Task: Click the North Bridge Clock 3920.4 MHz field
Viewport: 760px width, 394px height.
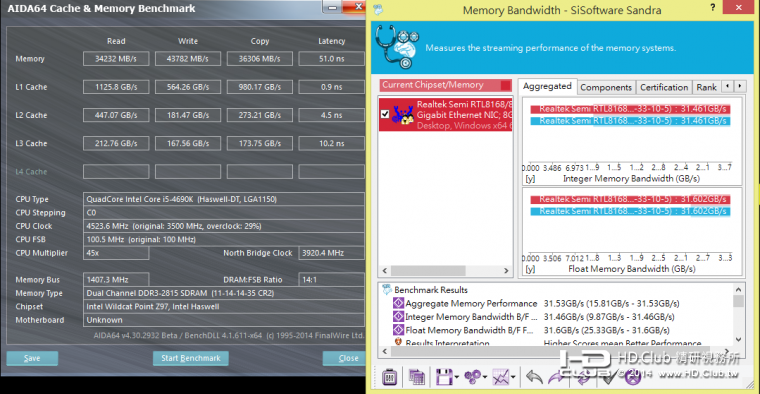Action: pos(332,253)
